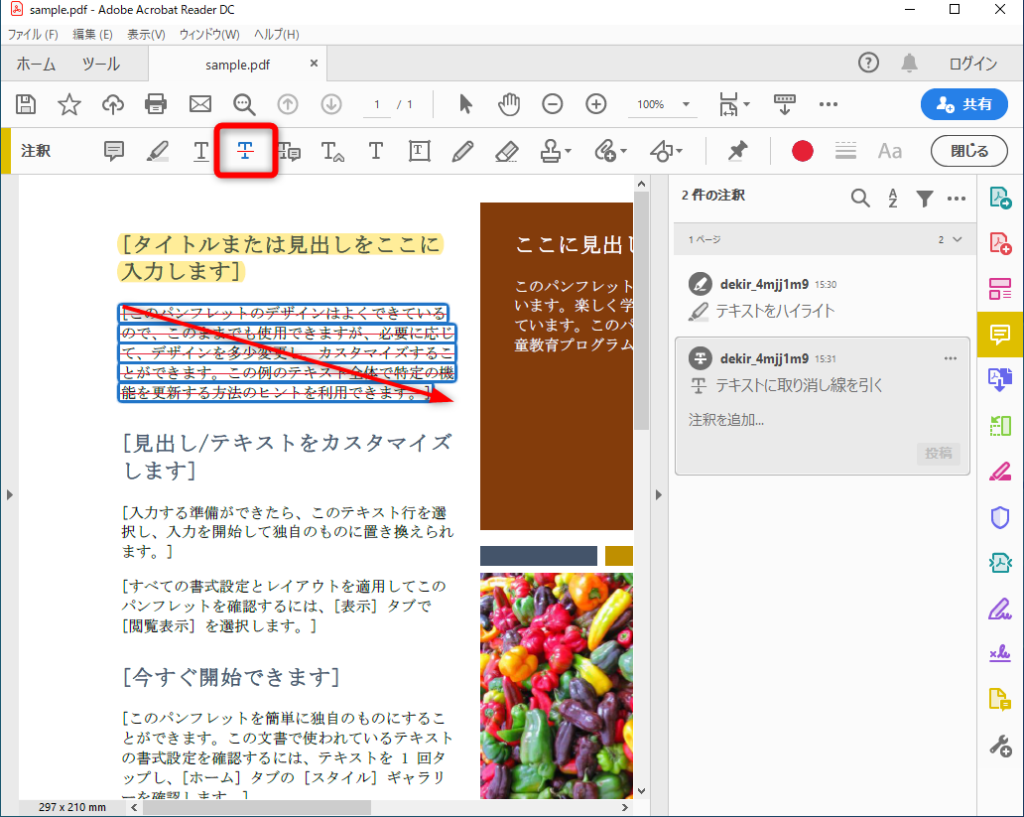
Task: Open the red color picker swatch
Action: tap(802, 151)
